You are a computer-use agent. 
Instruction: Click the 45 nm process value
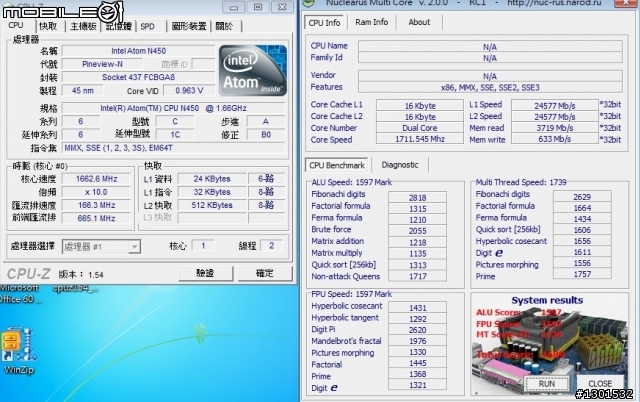pos(83,90)
